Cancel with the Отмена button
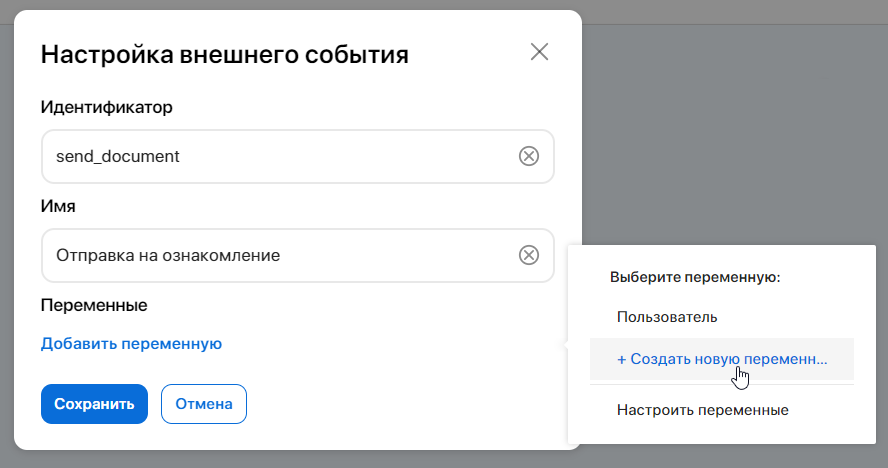888x468 pixels. 204,404
